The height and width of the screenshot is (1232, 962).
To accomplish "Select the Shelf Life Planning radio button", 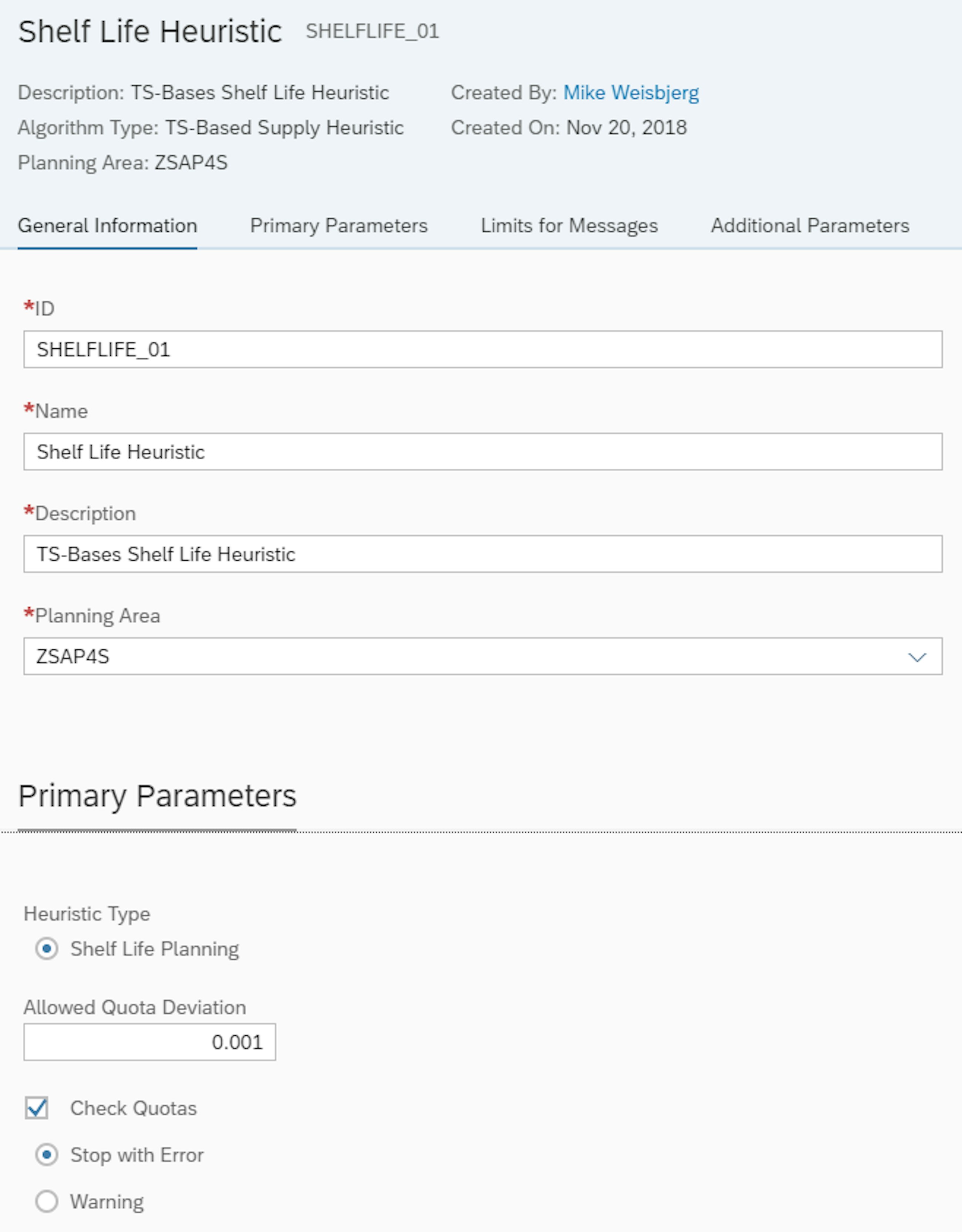I will (x=47, y=949).
